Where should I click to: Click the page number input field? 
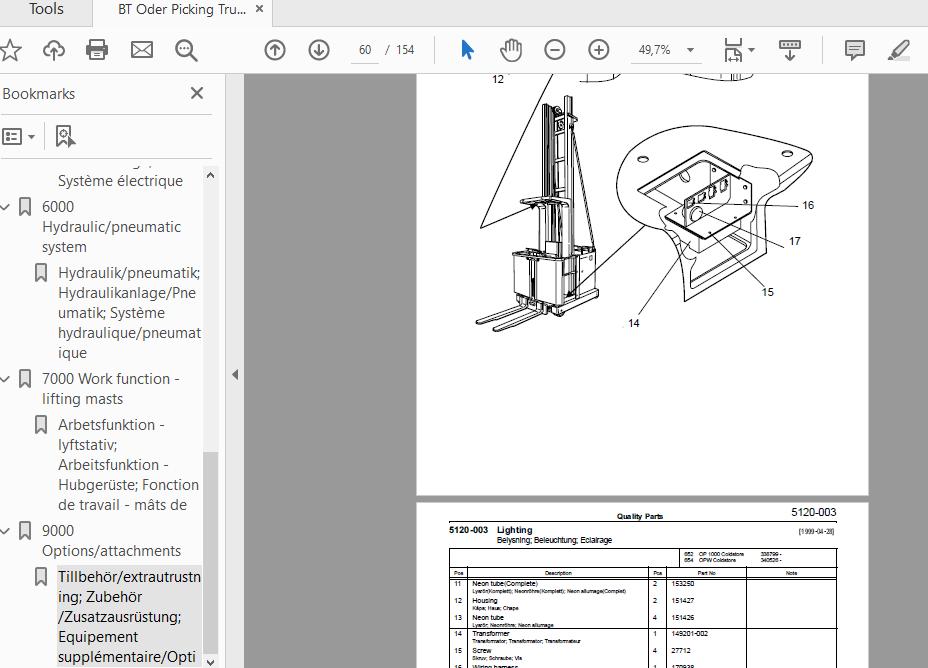pyautogui.click(x=365, y=50)
